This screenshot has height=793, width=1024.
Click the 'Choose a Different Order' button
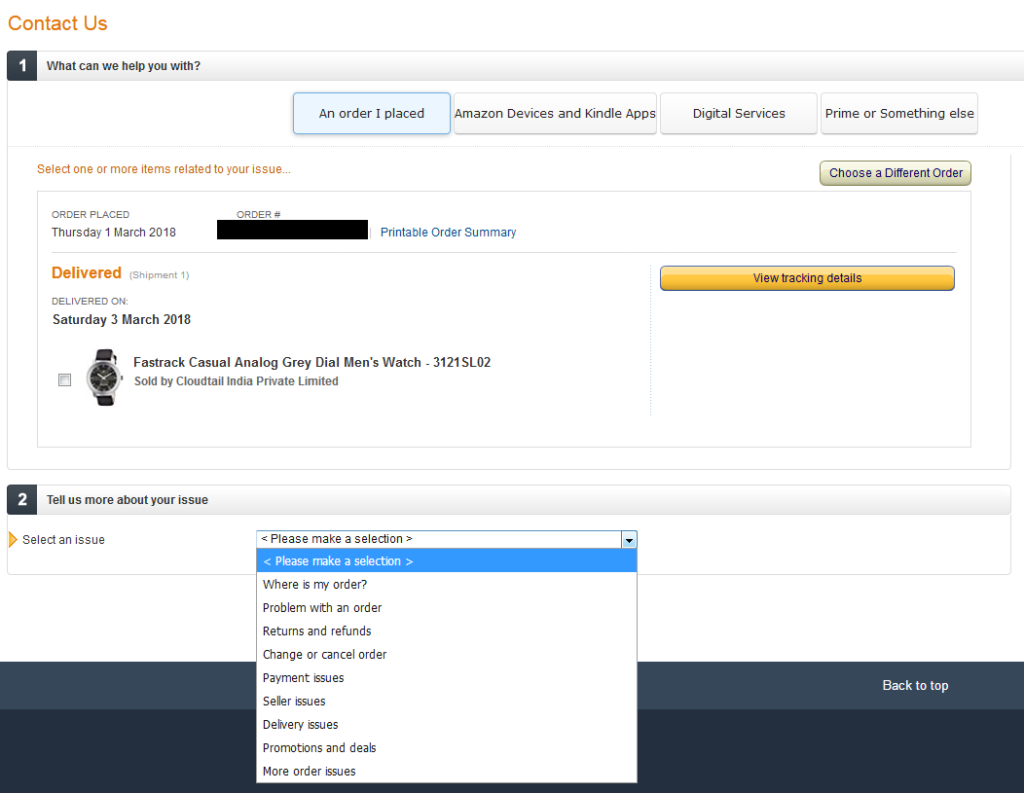point(894,173)
